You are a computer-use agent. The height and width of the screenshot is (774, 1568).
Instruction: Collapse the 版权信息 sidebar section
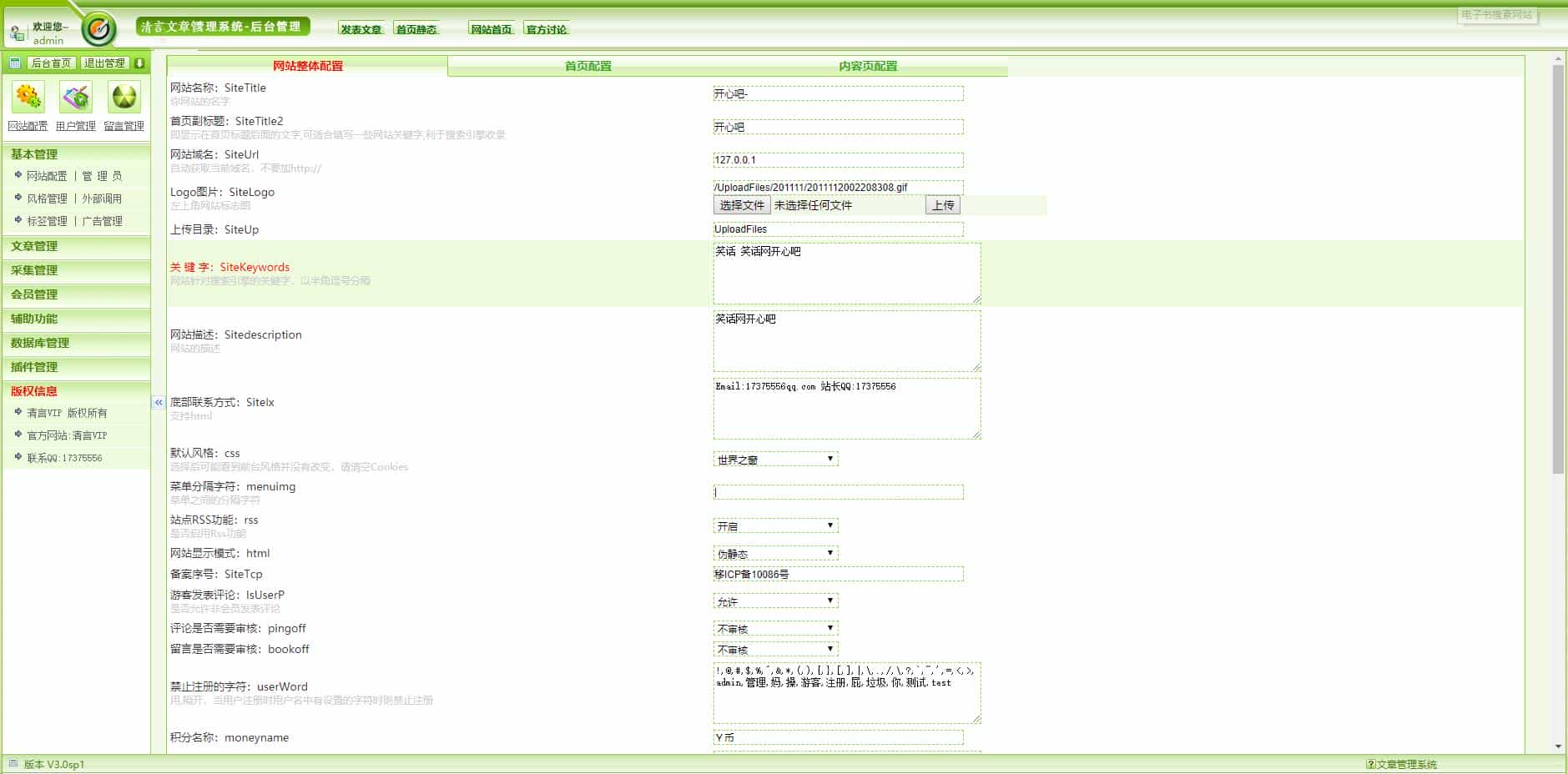point(77,391)
